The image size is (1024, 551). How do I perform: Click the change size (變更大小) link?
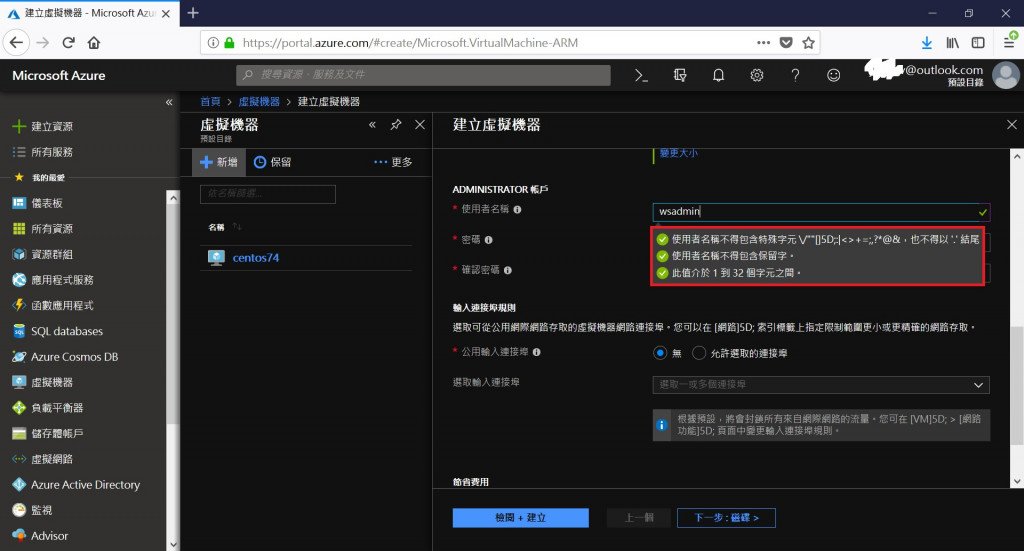(x=679, y=153)
